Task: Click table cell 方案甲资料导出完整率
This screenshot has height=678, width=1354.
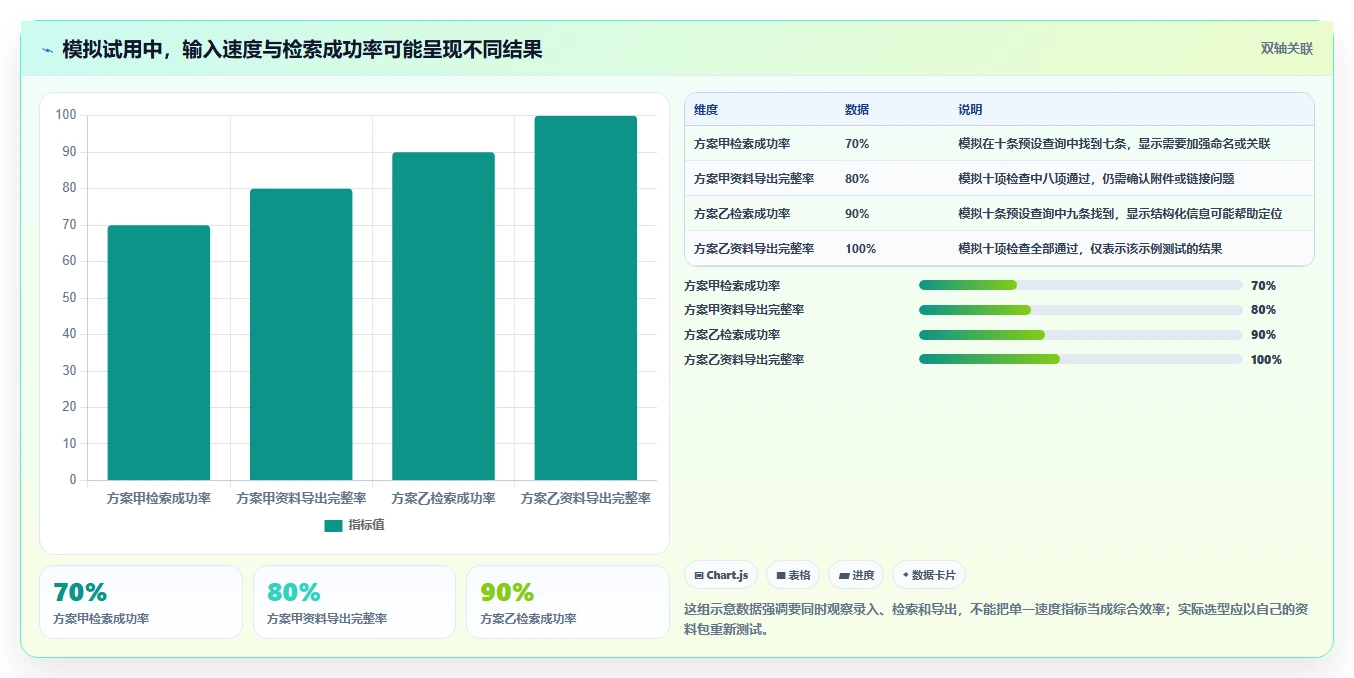Action: pos(754,179)
